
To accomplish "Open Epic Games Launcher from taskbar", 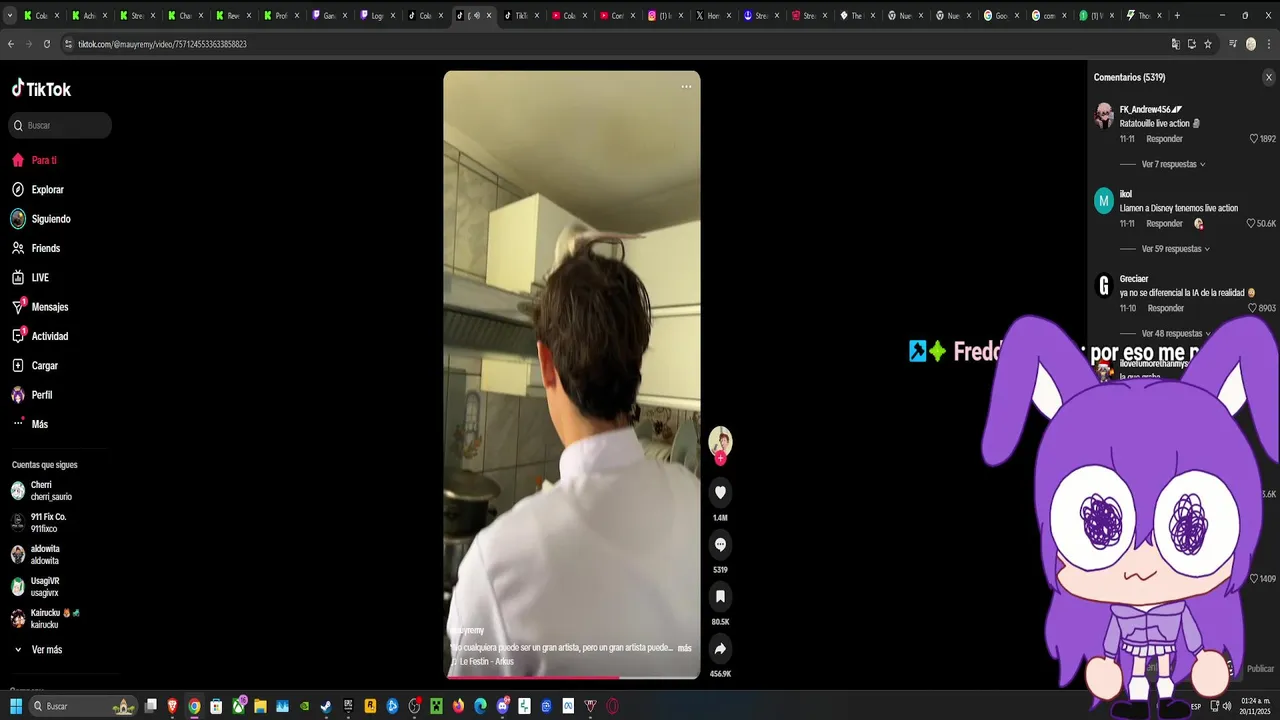I will [x=348, y=706].
